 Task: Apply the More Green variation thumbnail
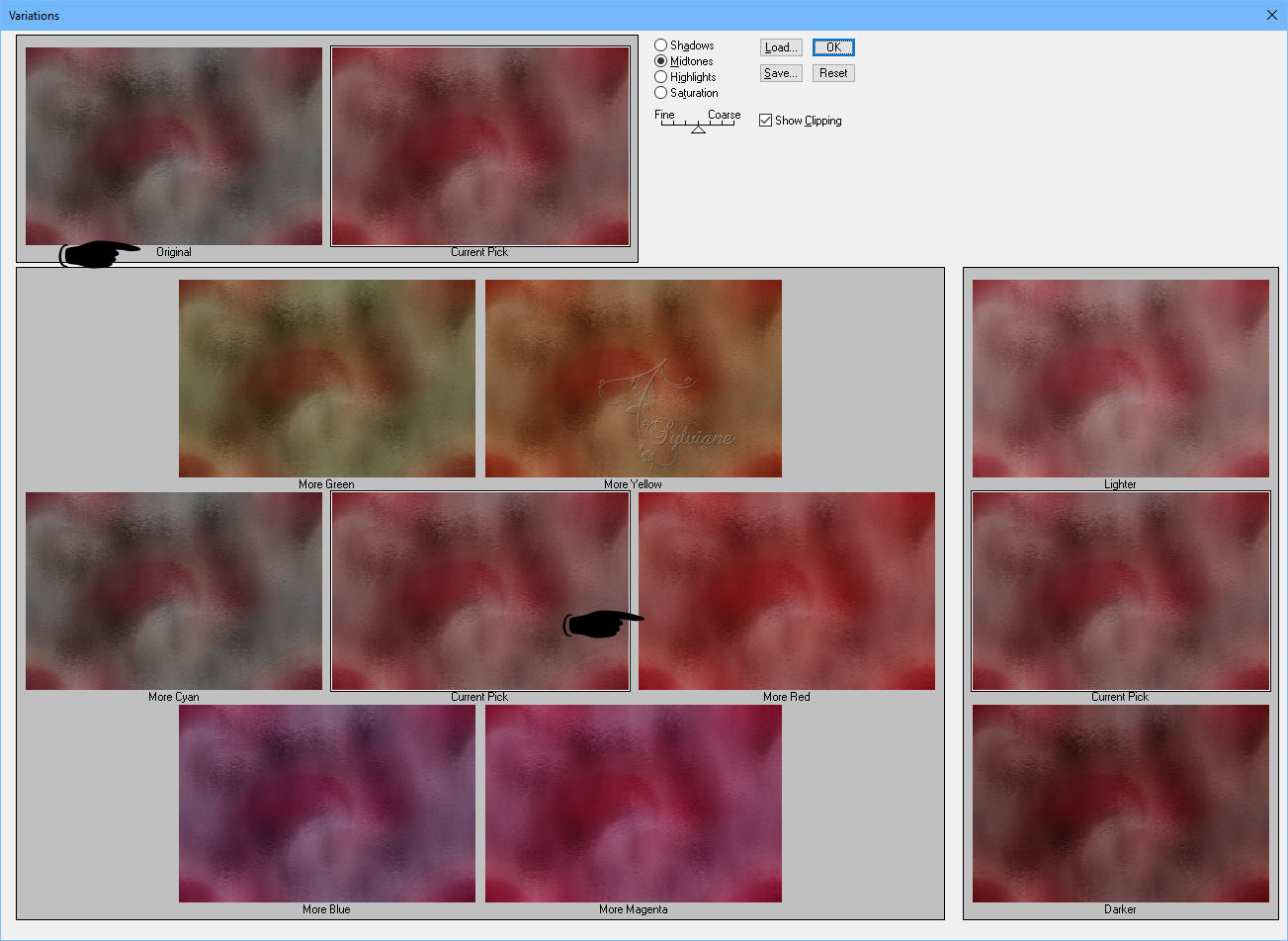pyautogui.click(x=327, y=379)
